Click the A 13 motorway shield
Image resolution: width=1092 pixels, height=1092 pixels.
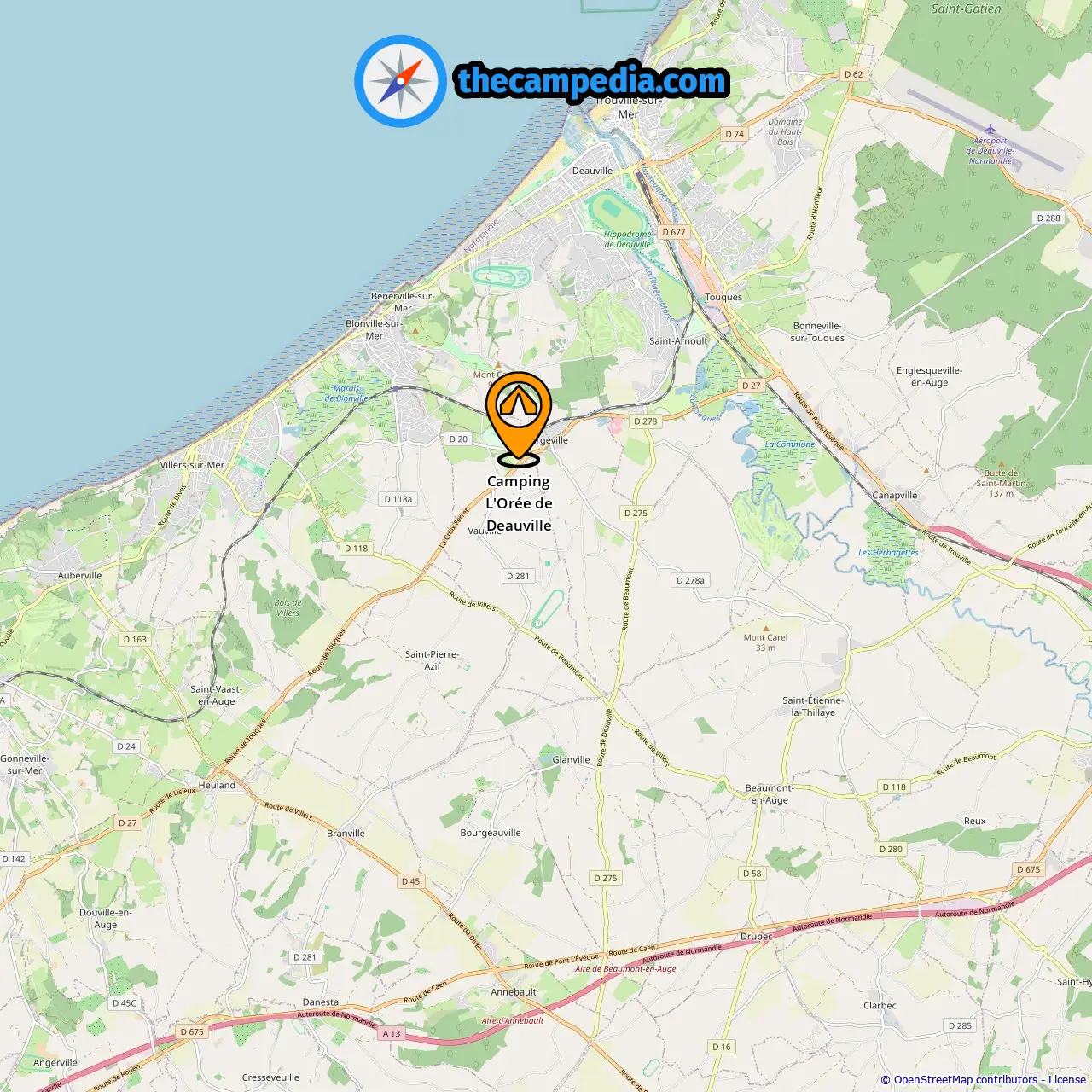click(391, 1033)
